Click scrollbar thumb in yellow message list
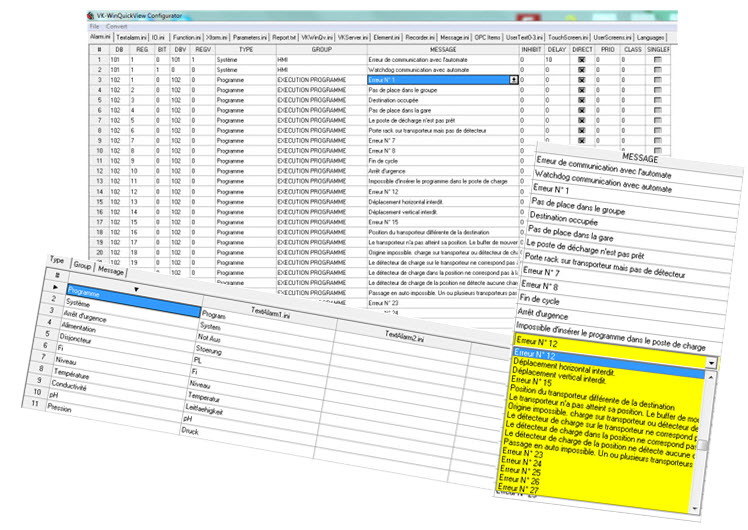The width and height of the screenshot is (748, 530). [703, 445]
